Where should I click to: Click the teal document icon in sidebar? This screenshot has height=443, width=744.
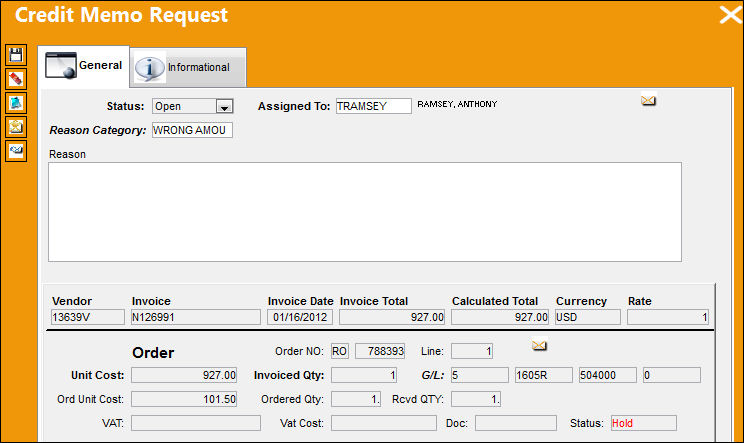(x=16, y=103)
